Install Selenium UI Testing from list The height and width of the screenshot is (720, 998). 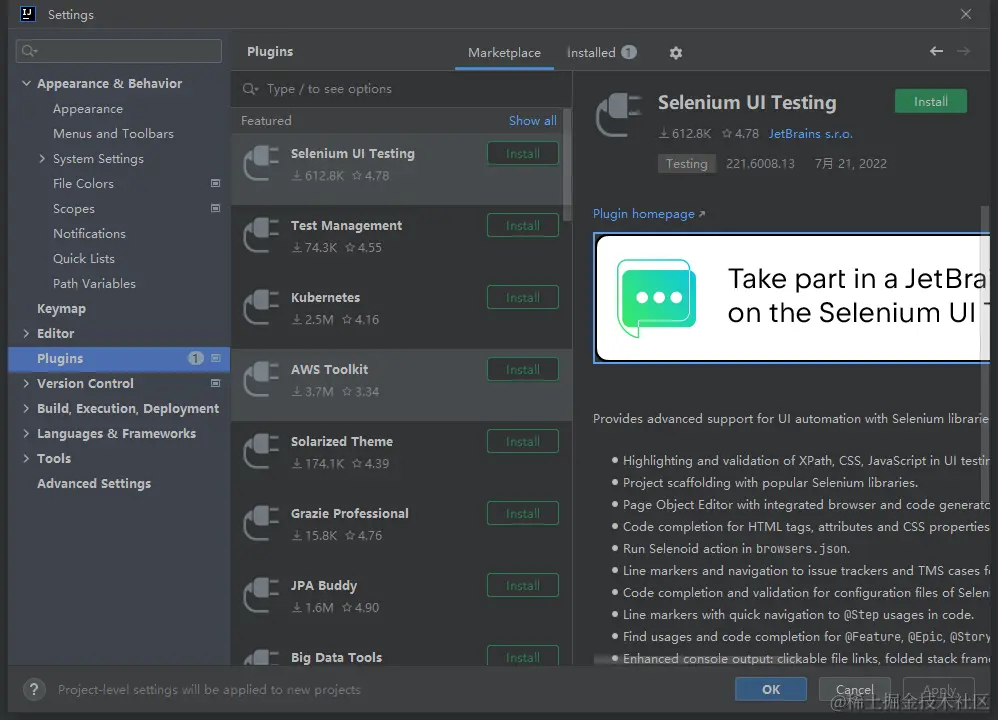click(x=523, y=153)
